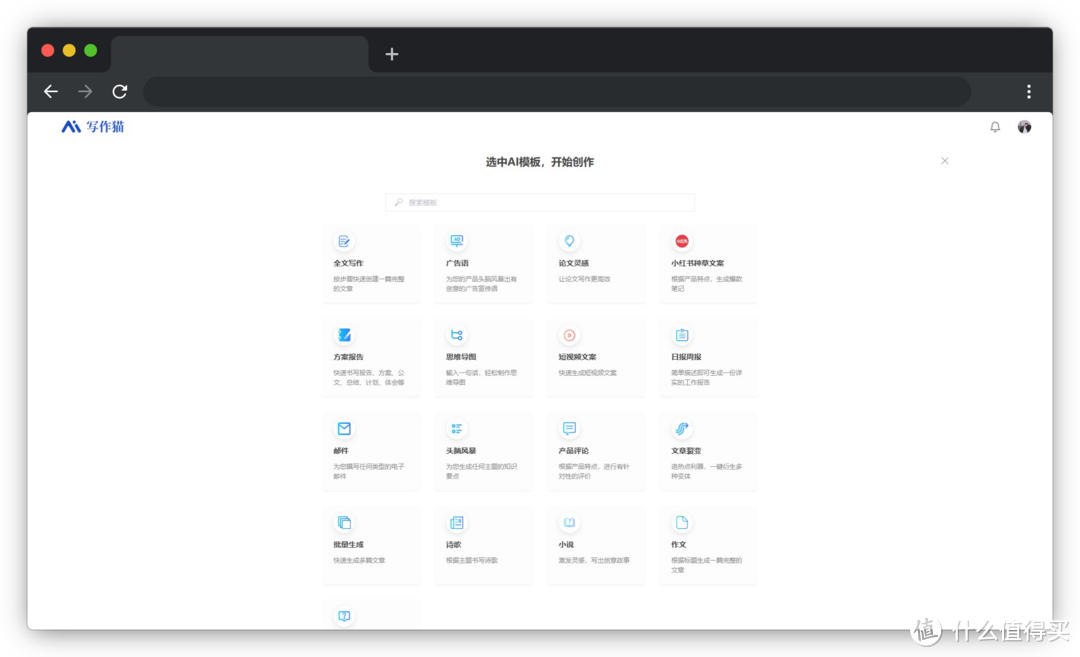Select the 短视频文案 title
The height and width of the screenshot is (657, 1080).
coord(578,357)
